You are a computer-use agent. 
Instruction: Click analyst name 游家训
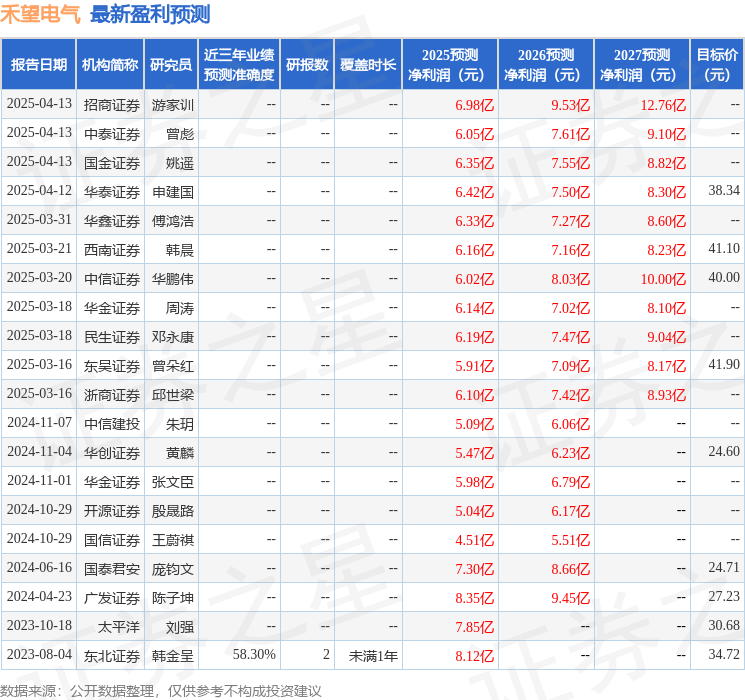[173, 105]
